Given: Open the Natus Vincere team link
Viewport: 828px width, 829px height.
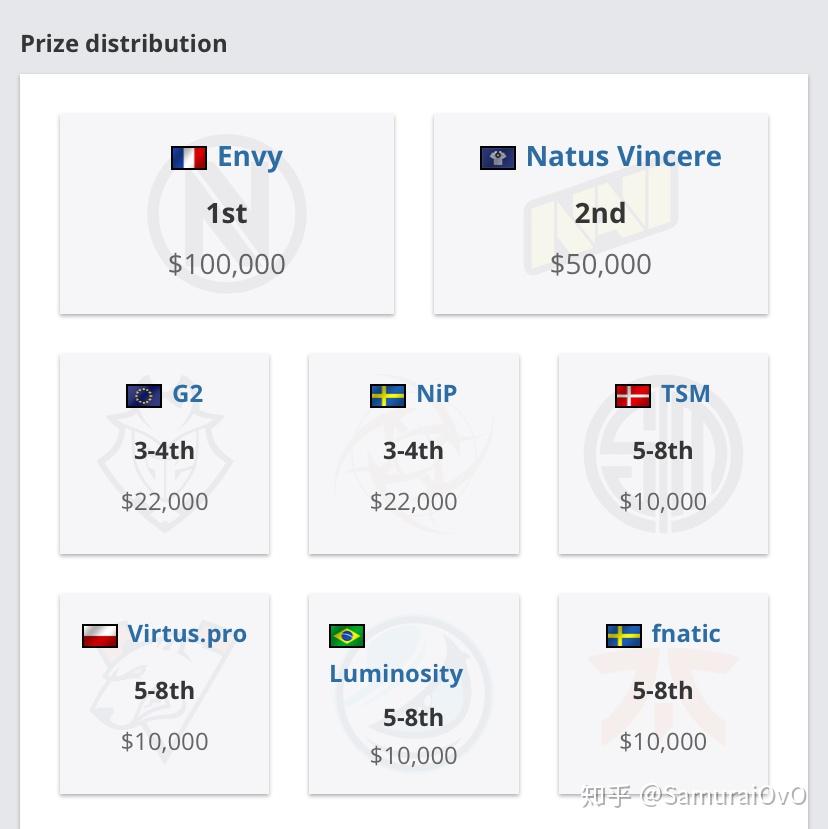Looking at the screenshot, I should pyautogui.click(x=623, y=157).
